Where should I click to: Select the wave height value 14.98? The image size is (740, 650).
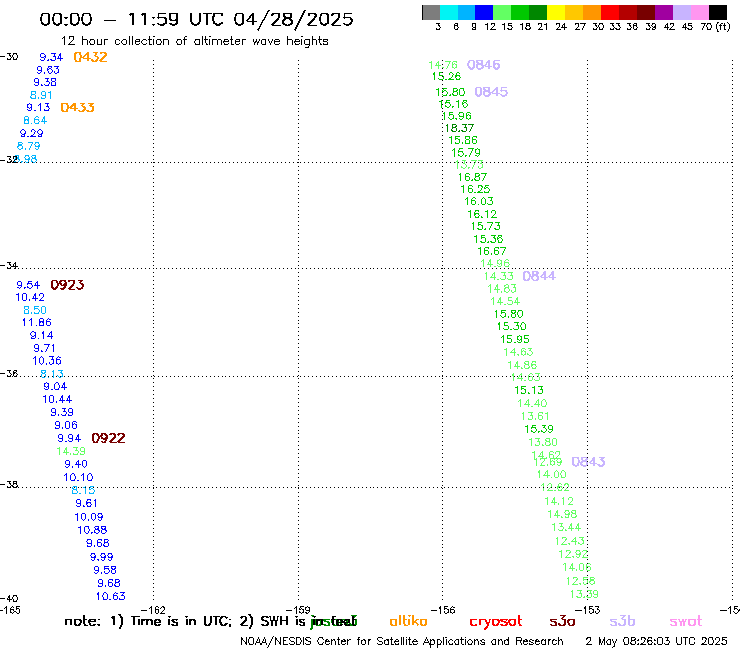pos(562,515)
